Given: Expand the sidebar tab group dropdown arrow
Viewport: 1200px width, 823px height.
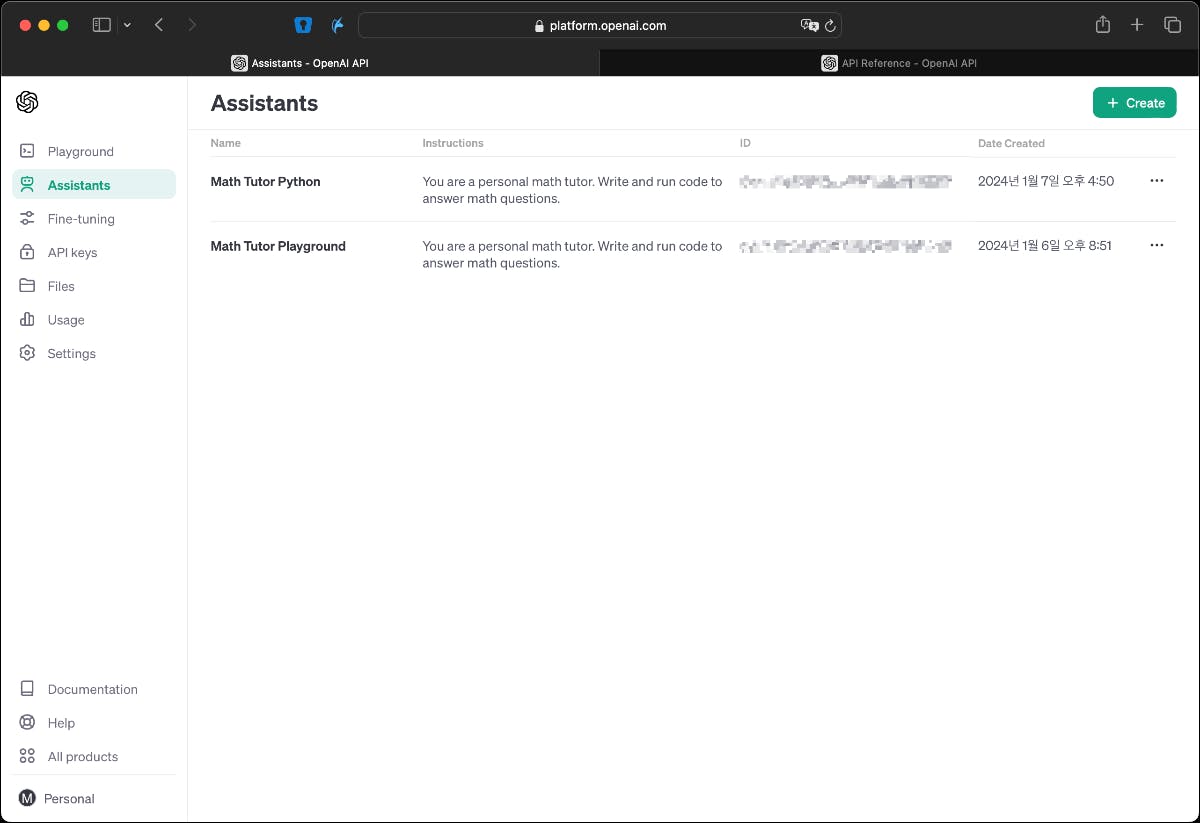Looking at the screenshot, I should 127,25.
